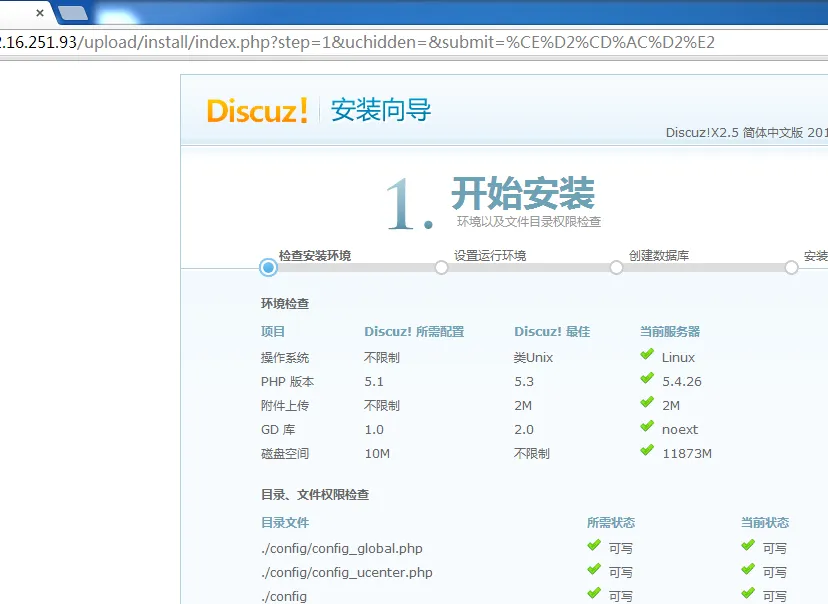Click current-status check for ./config directory
The height and width of the screenshot is (604, 828).
(748, 593)
